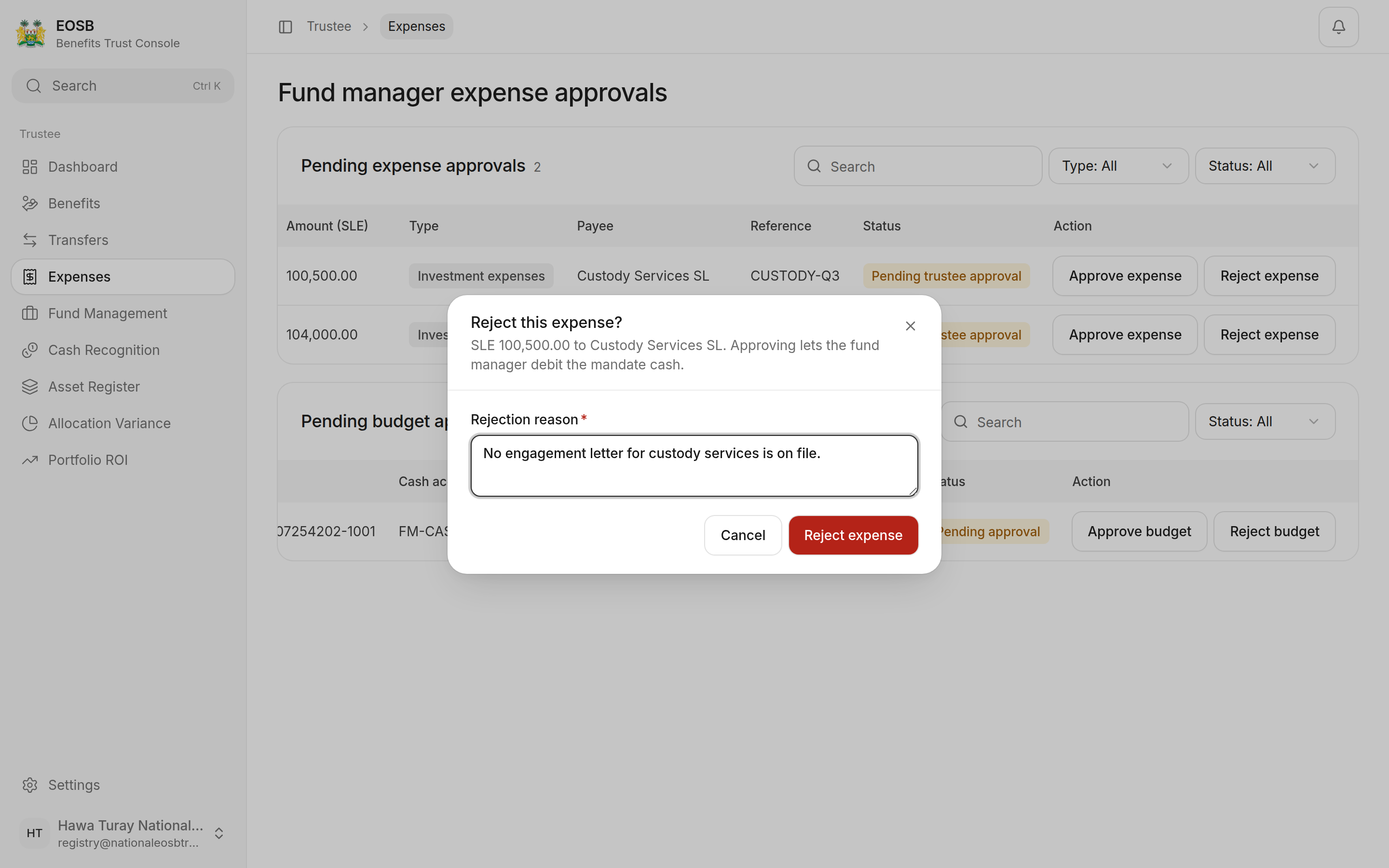Click the Asset Register layers icon
Screen dimensions: 1389x868
(x=30, y=387)
